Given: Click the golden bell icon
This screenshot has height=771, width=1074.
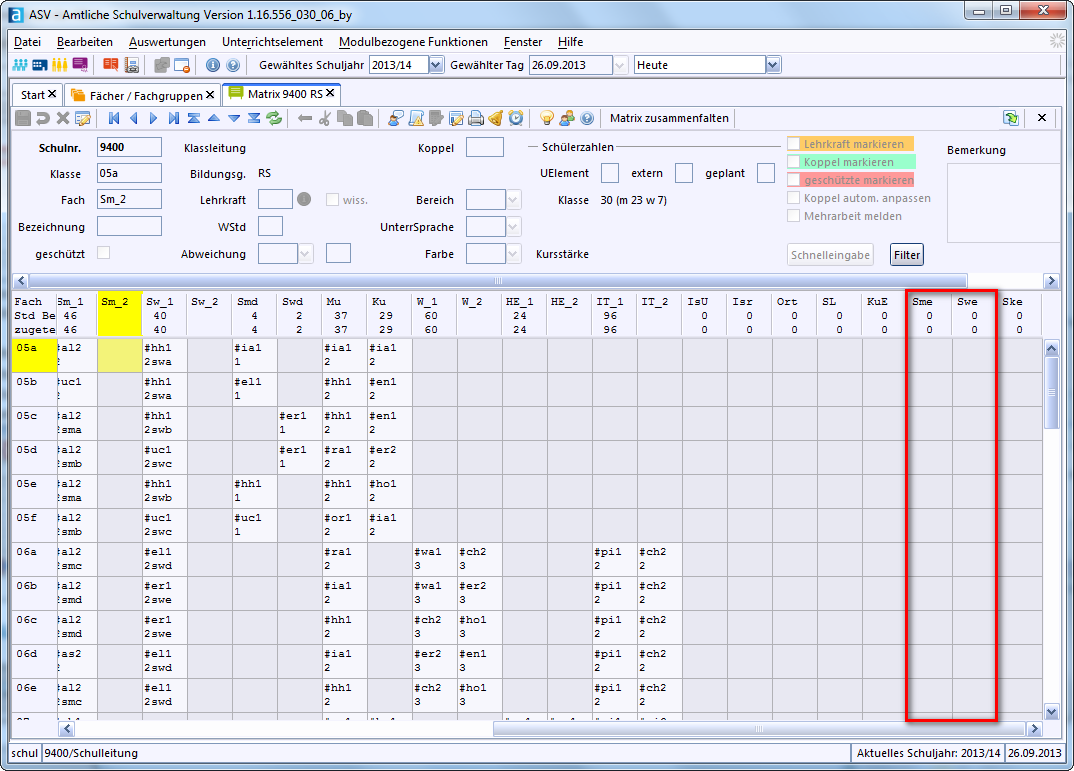Looking at the screenshot, I should [x=495, y=118].
